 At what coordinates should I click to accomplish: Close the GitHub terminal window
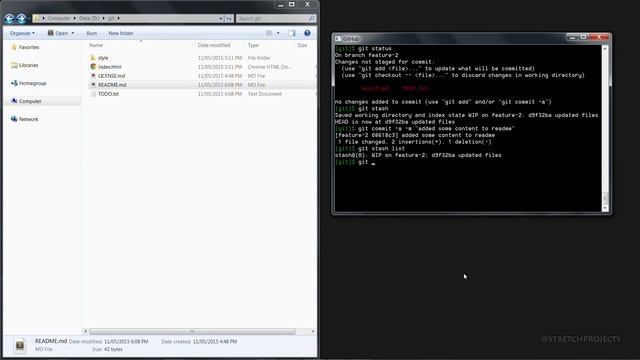[x=599, y=37]
